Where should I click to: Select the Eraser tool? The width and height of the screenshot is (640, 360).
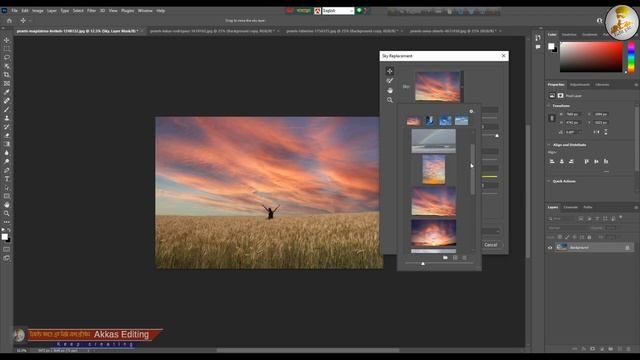pyautogui.click(x=7, y=135)
